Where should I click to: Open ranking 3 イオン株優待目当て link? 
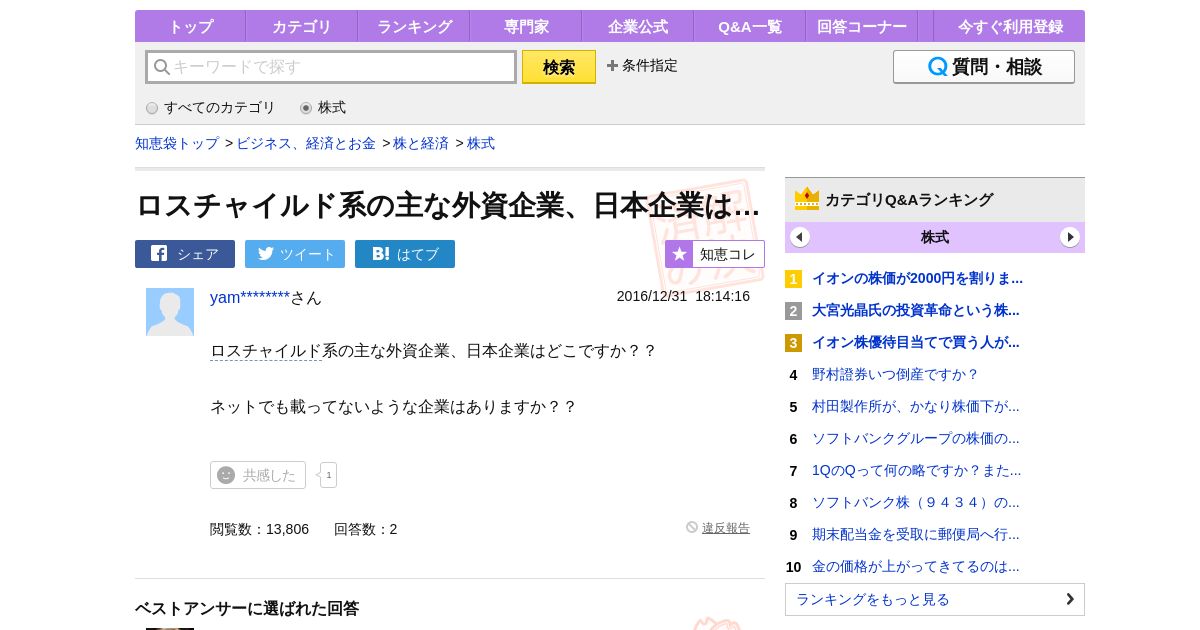(x=916, y=342)
